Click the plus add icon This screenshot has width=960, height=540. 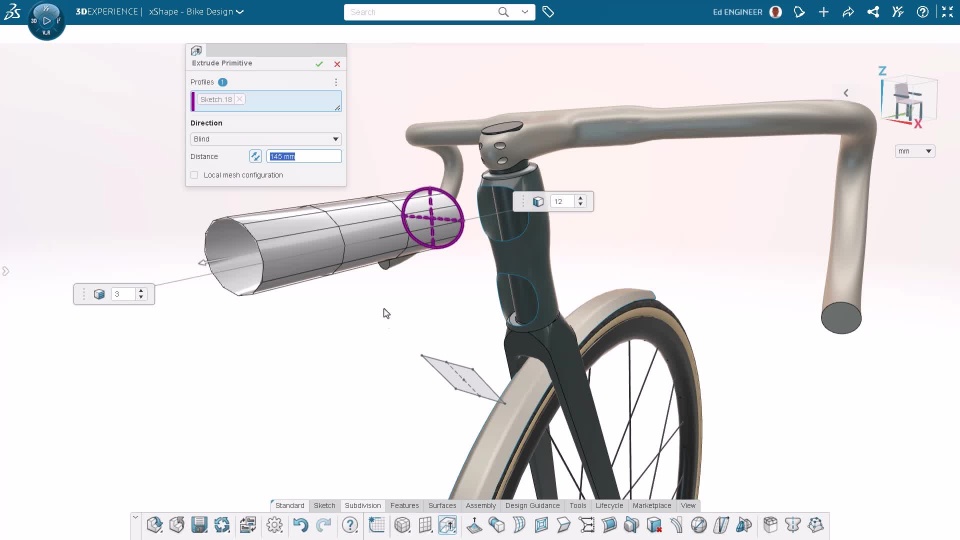pyautogui.click(x=823, y=12)
